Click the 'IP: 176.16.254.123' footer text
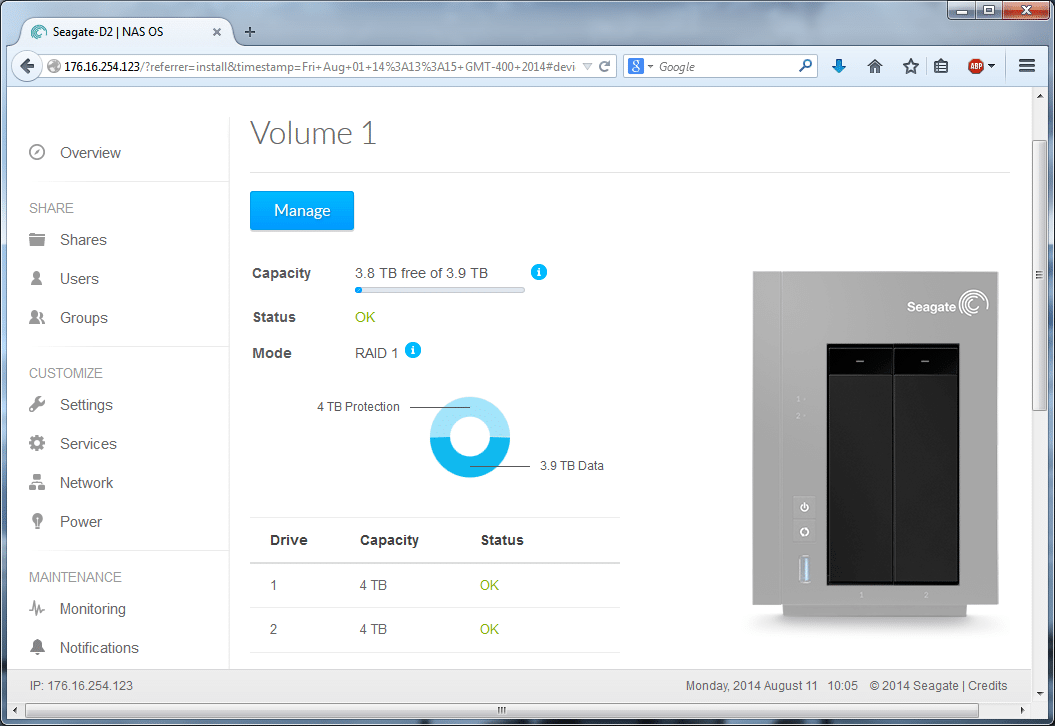Viewport: 1055px width, 726px height. (x=81, y=685)
